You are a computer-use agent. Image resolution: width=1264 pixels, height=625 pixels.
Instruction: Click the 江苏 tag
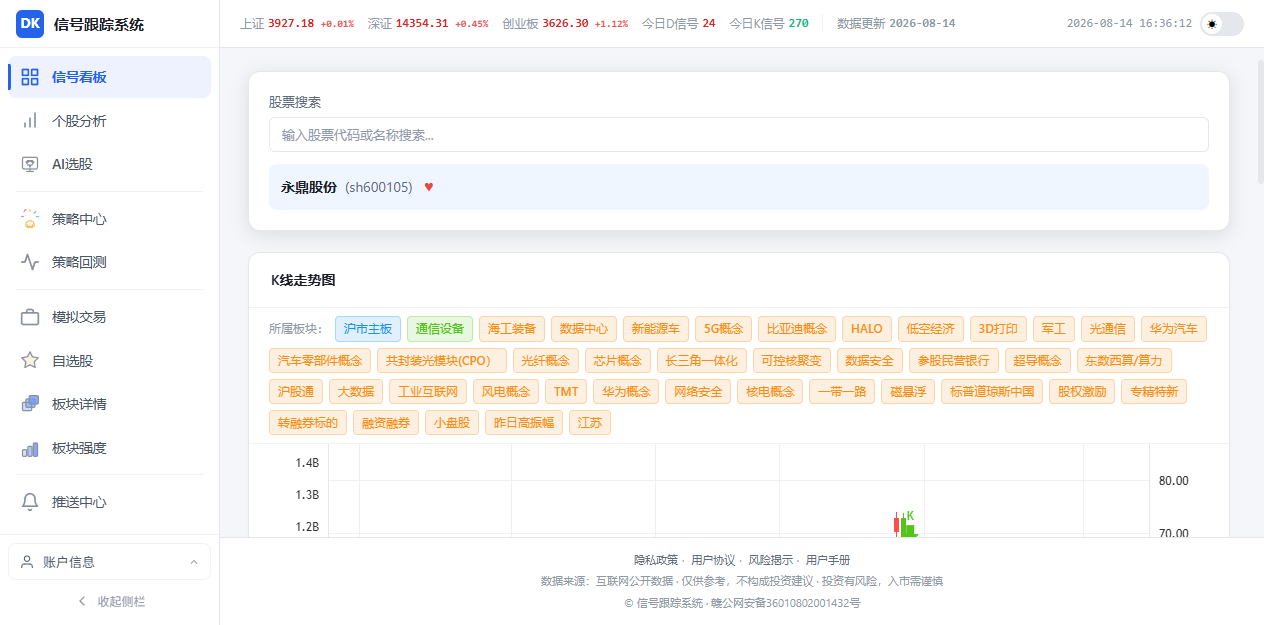click(590, 423)
